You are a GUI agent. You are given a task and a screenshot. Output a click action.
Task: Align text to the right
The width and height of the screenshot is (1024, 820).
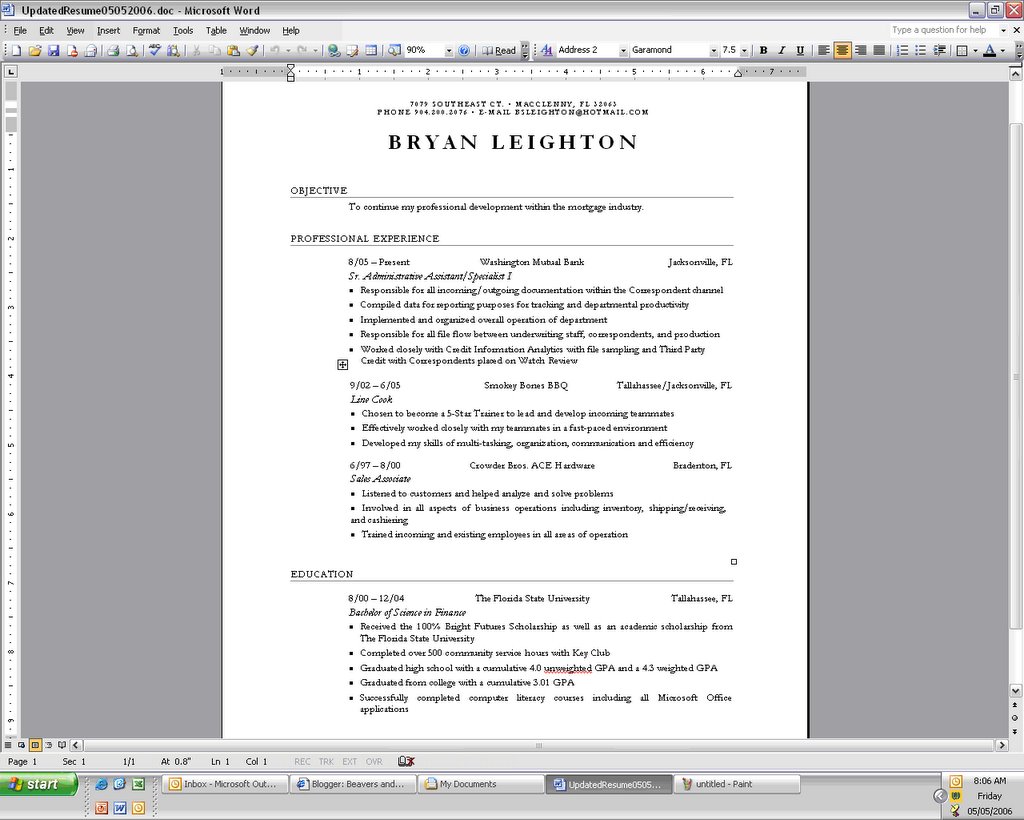861,50
